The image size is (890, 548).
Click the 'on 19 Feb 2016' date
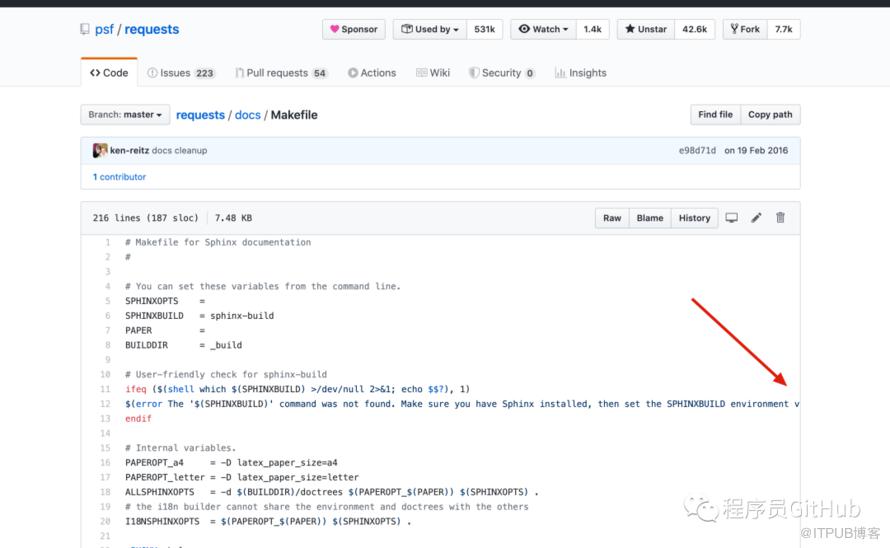click(756, 150)
